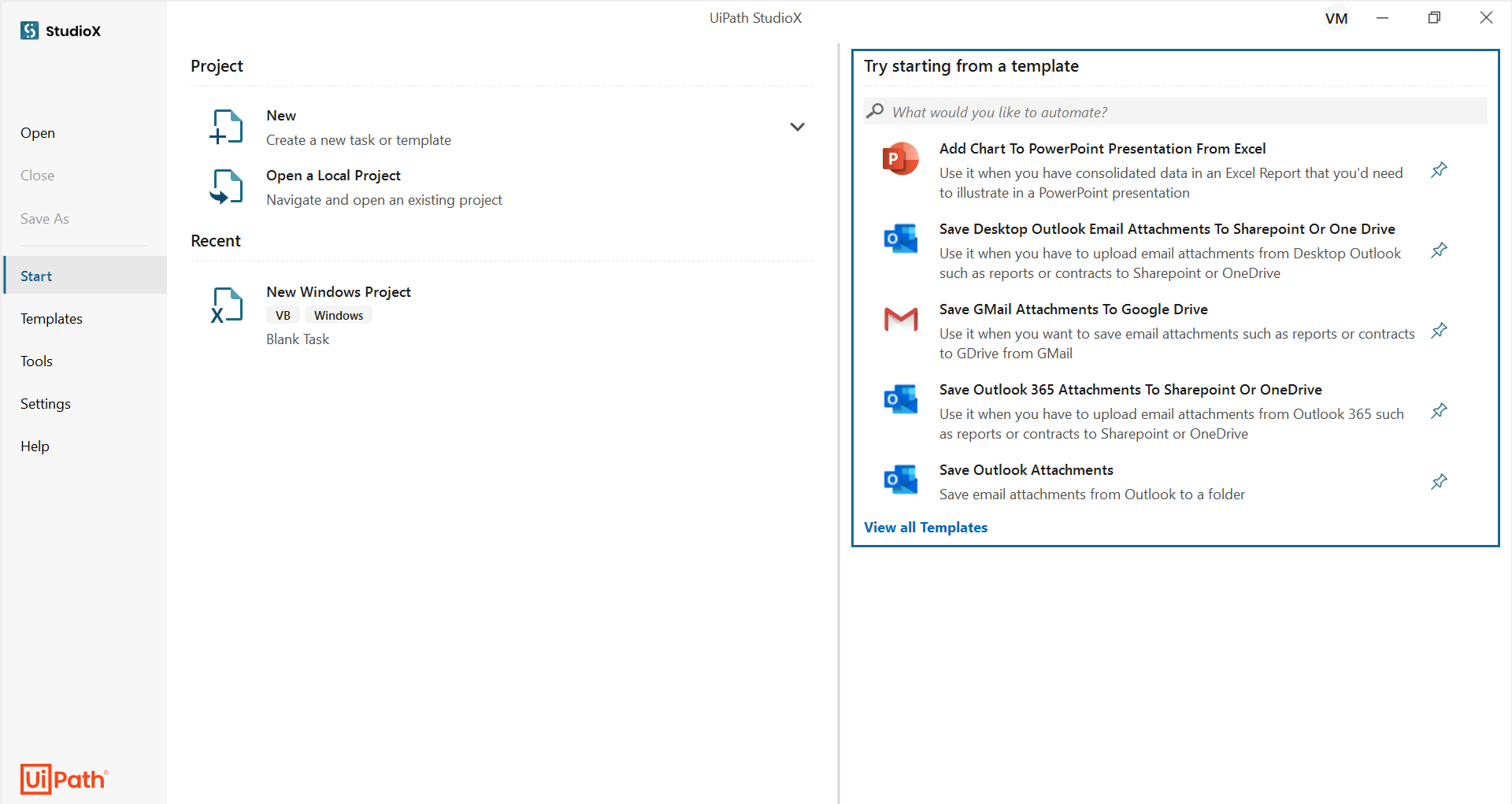Click the UiPath logo in sidebar
The height and width of the screenshot is (804, 1512).
[64, 780]
